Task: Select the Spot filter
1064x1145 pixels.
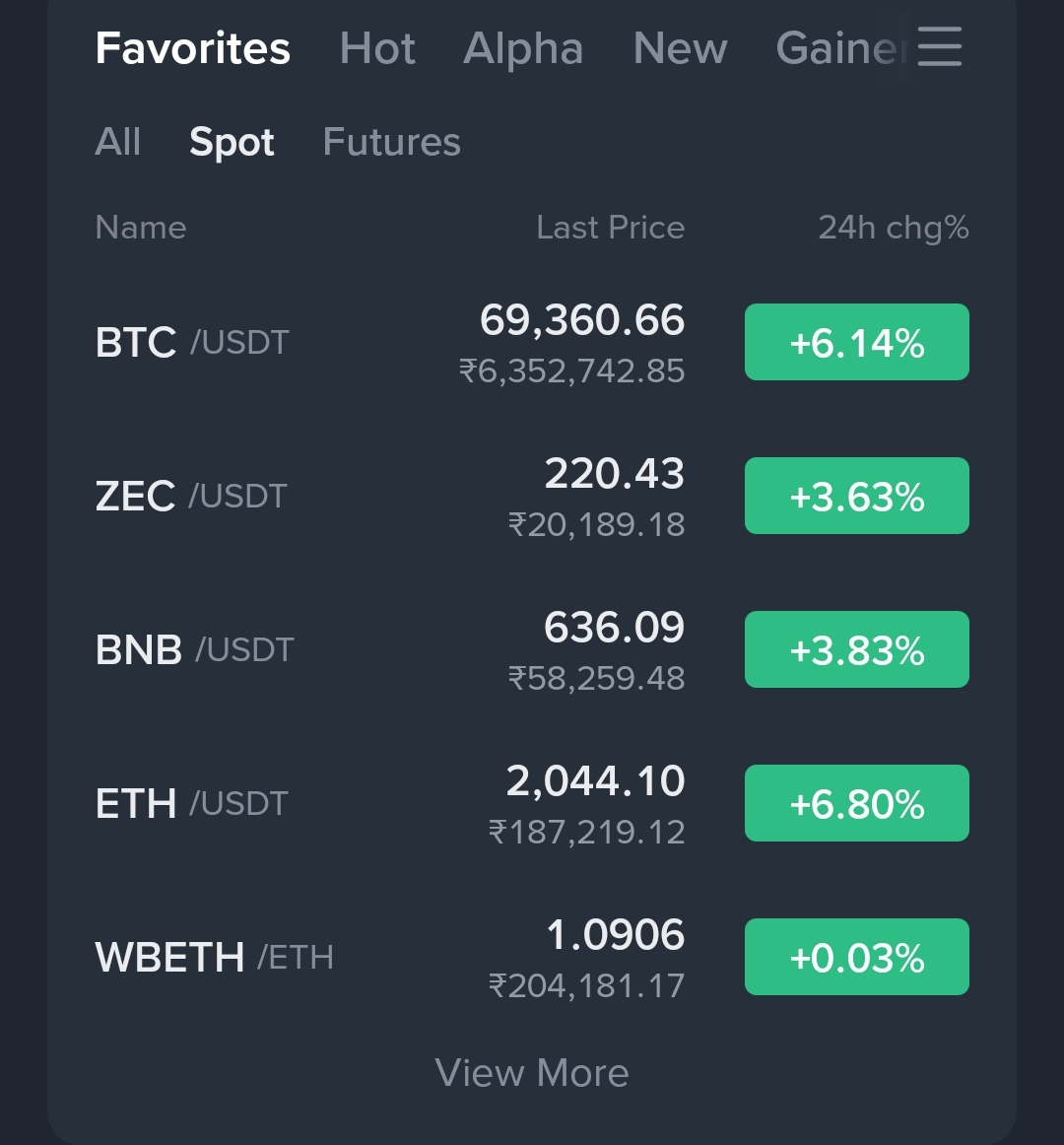Action: (232, 142)
